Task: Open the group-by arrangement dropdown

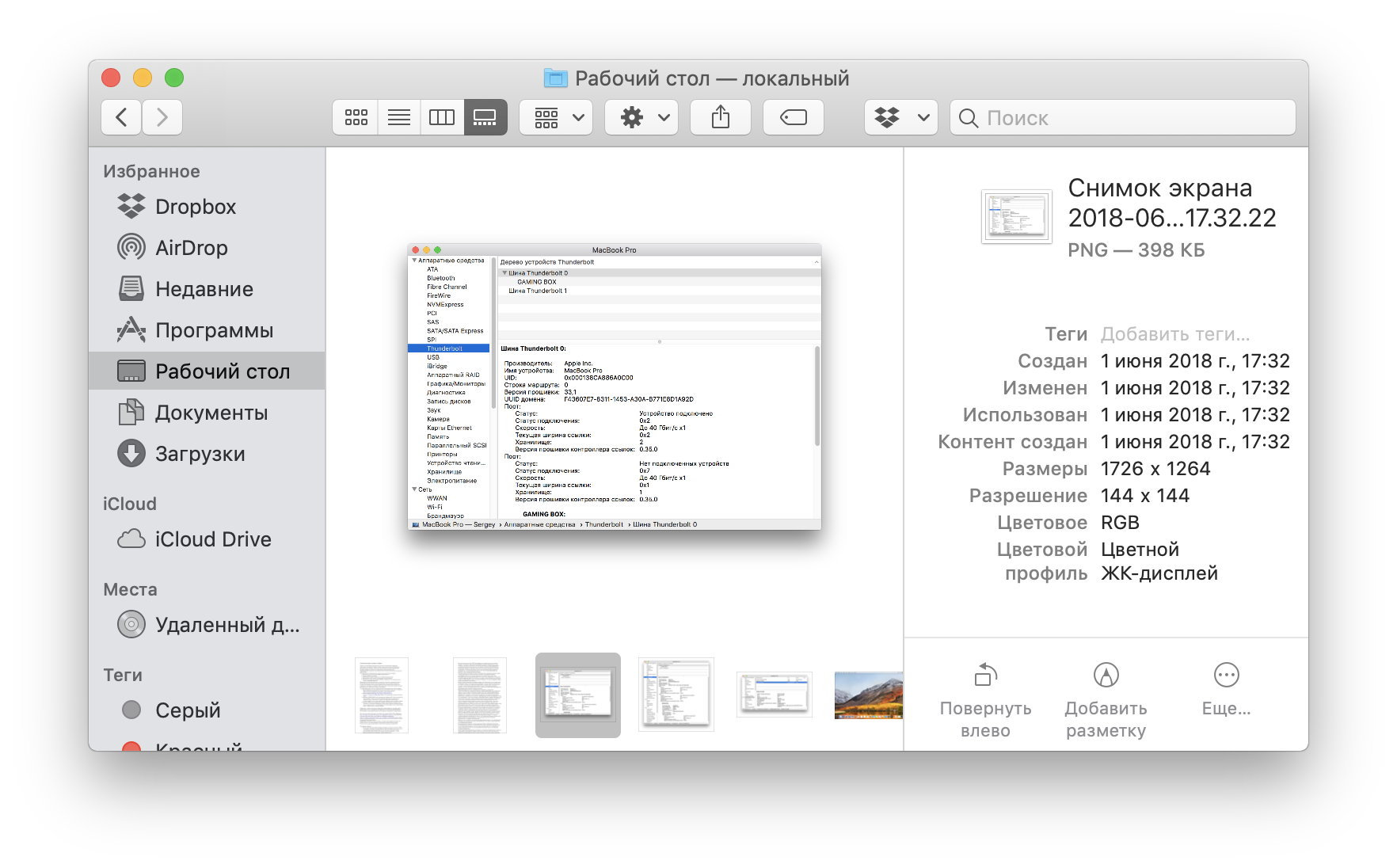Action: click(x=556, y=118)
